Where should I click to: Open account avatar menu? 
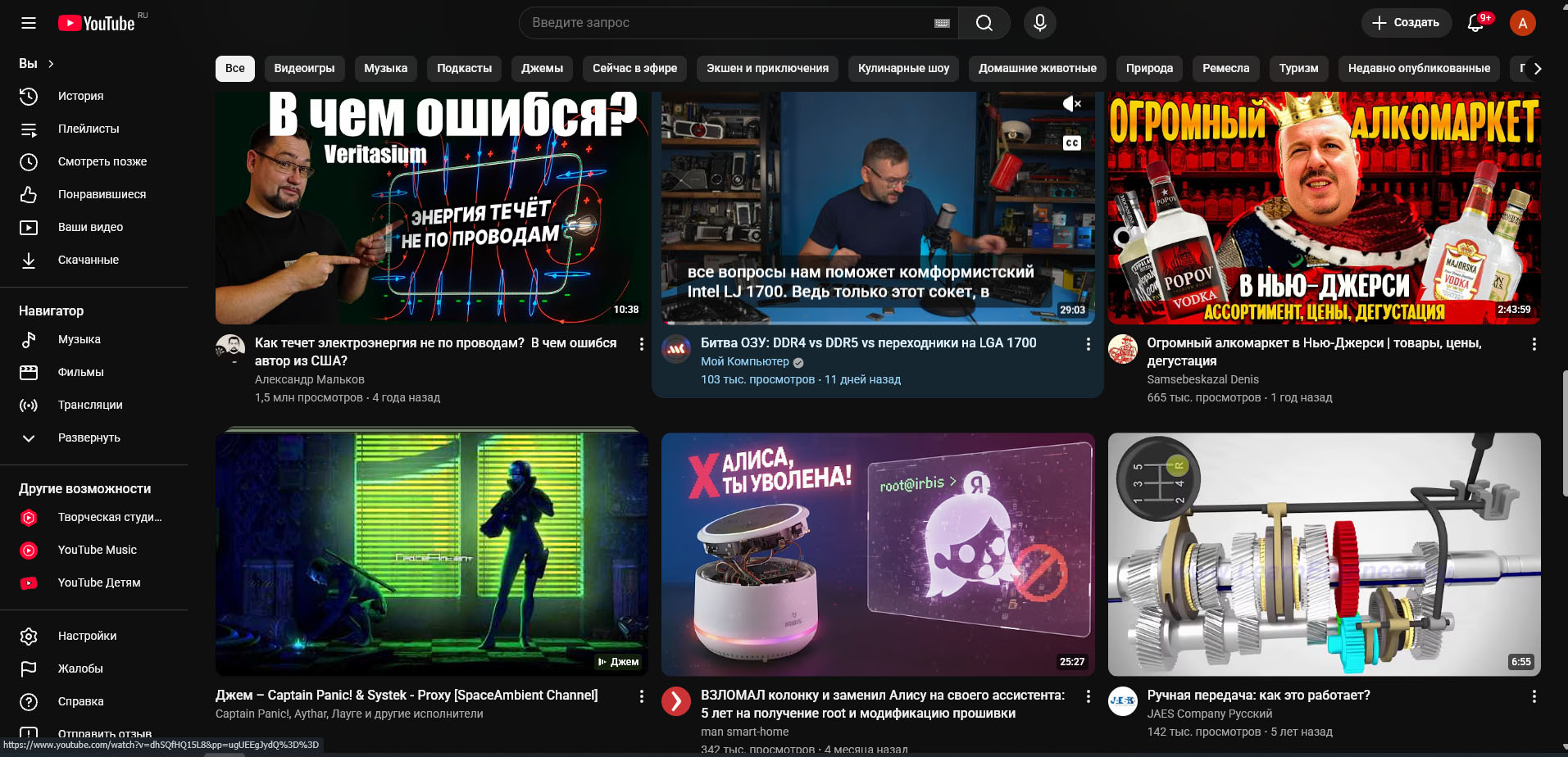coord(1522,23)
